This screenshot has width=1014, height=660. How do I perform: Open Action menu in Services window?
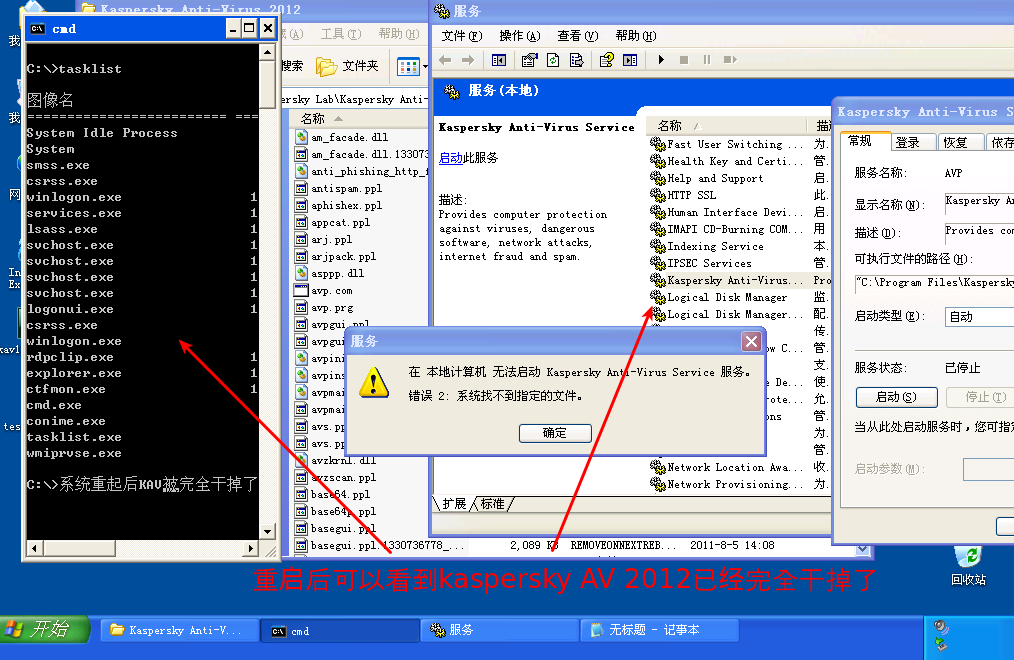click(x=519, y=36)
